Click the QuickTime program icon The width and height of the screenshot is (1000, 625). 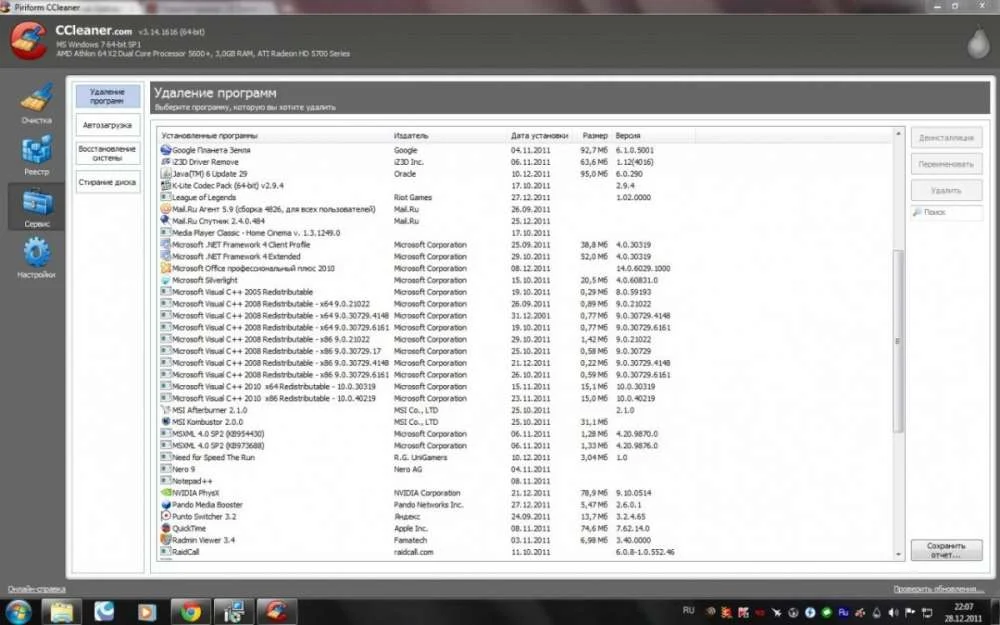click(166, 528)
